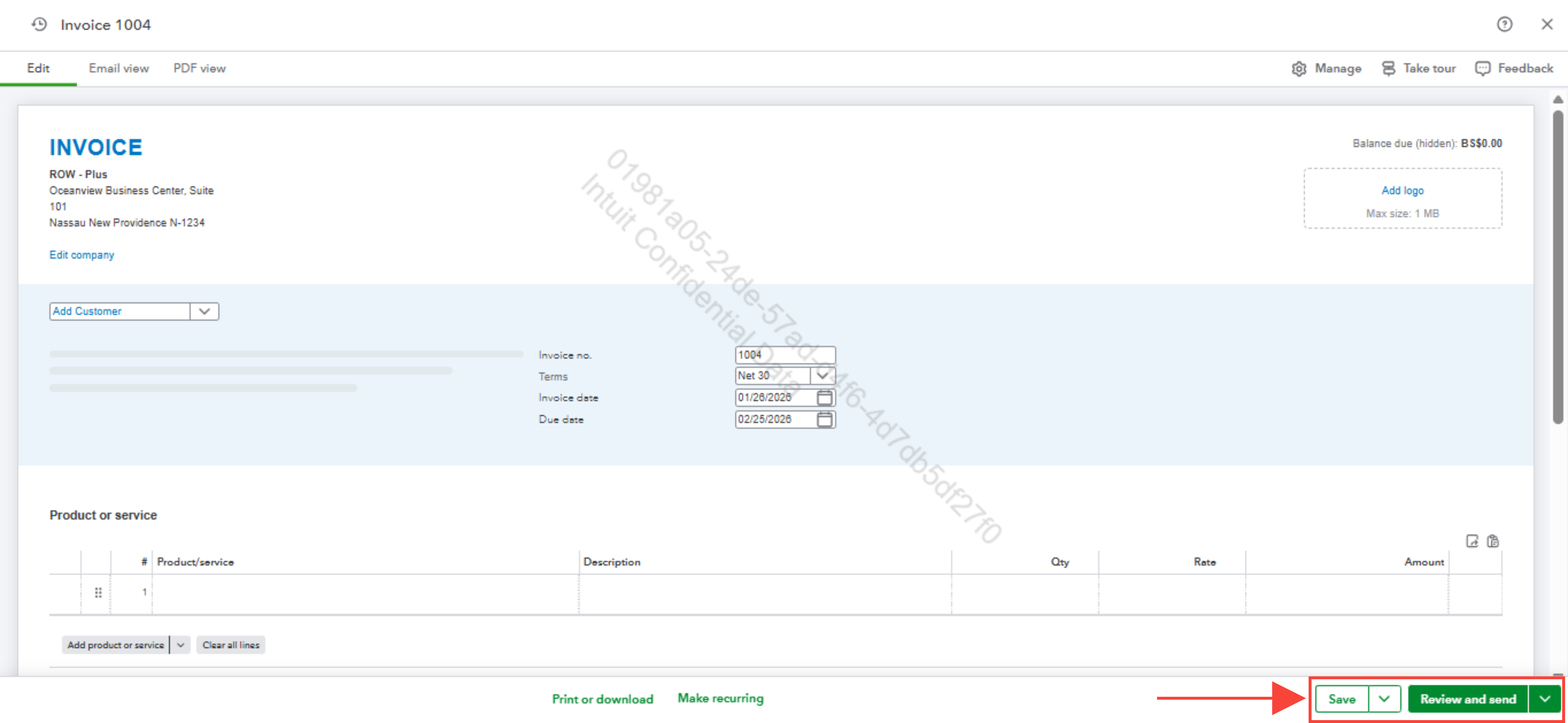This screenshot has height=723, width=1568.
Task: Expand the Add Customer dropdown
Action: (x=204, y=311)
